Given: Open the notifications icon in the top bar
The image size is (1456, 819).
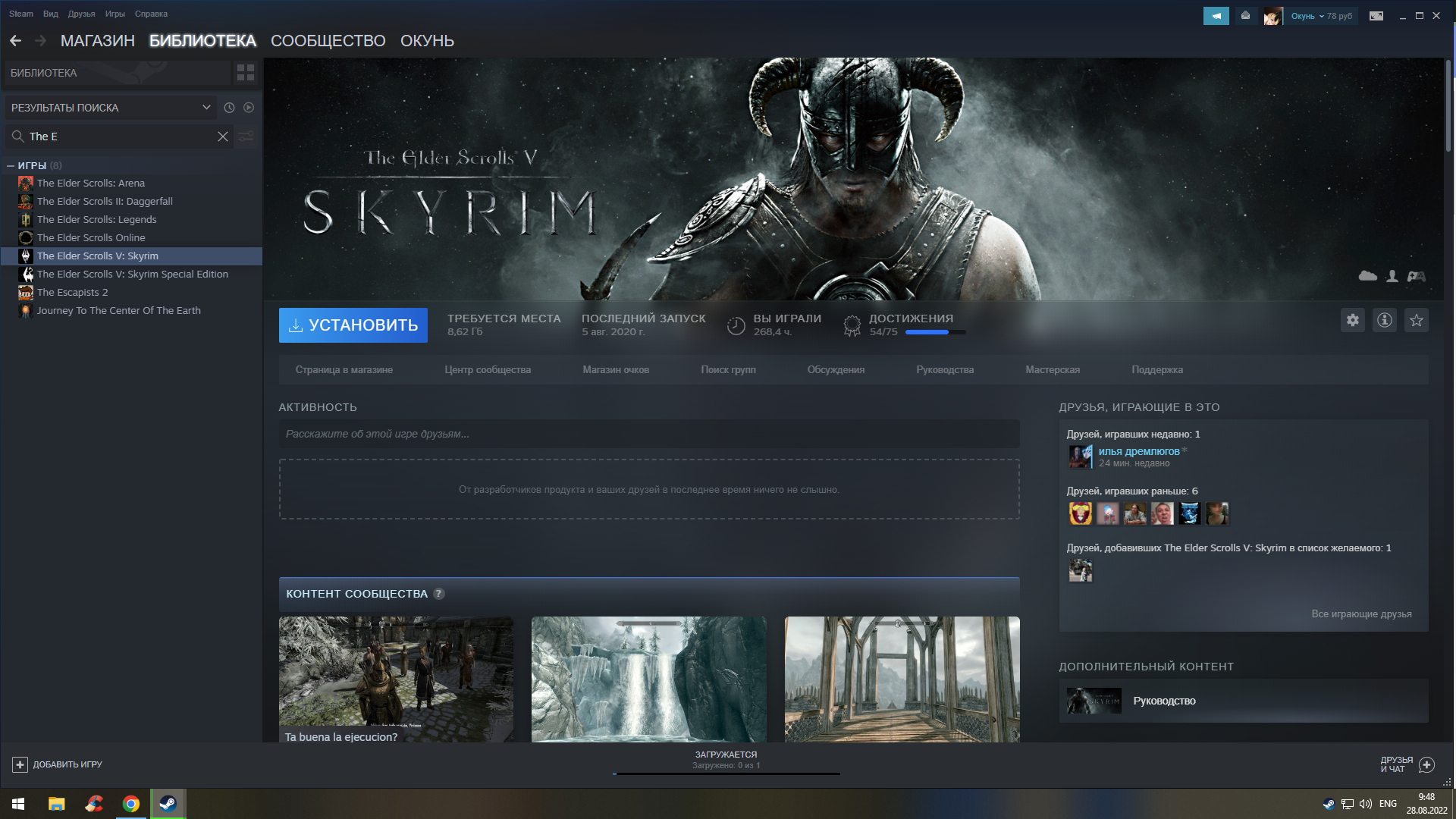Looking at the screenshot, I should [x=1245, y=16].
